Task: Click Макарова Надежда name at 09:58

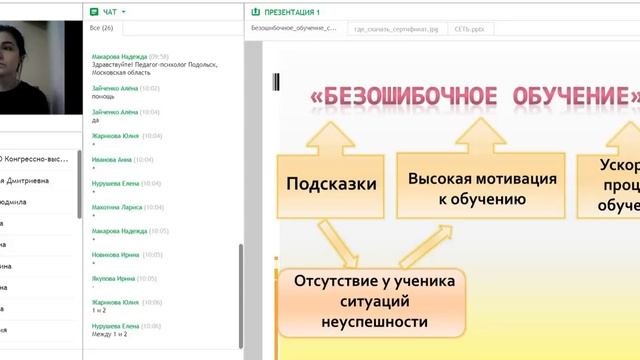Action: (x=119, y=57)
